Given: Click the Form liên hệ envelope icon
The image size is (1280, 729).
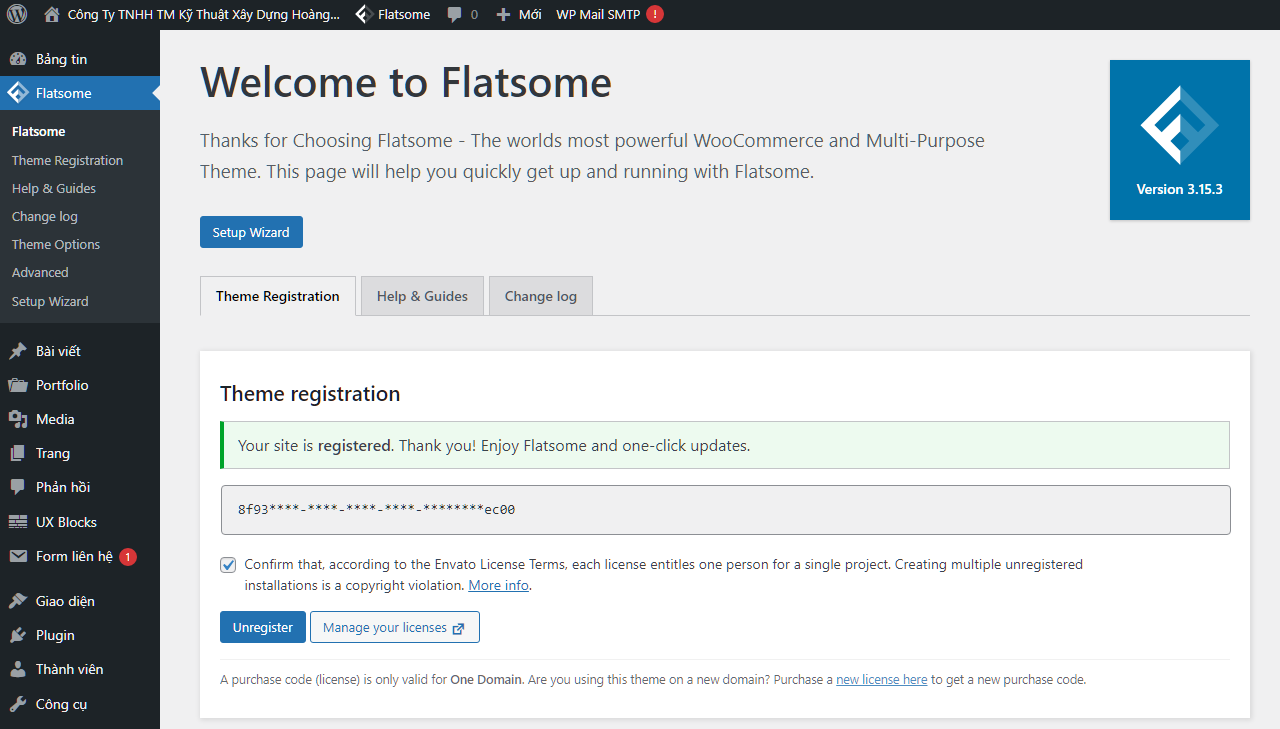Looking at the screenshot, I should (17, 556).
